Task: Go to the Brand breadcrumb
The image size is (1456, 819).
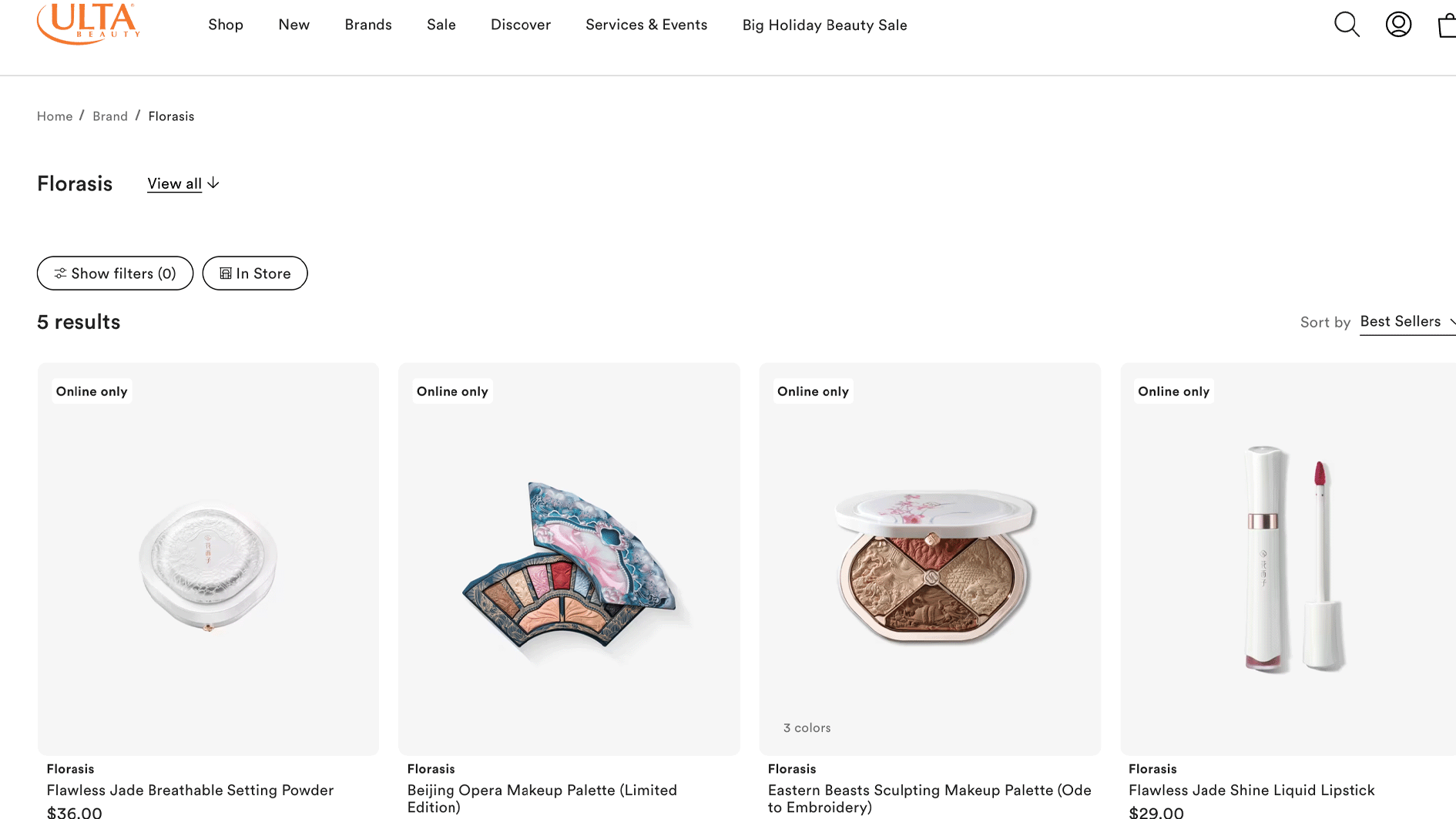Action: [110, 116]
